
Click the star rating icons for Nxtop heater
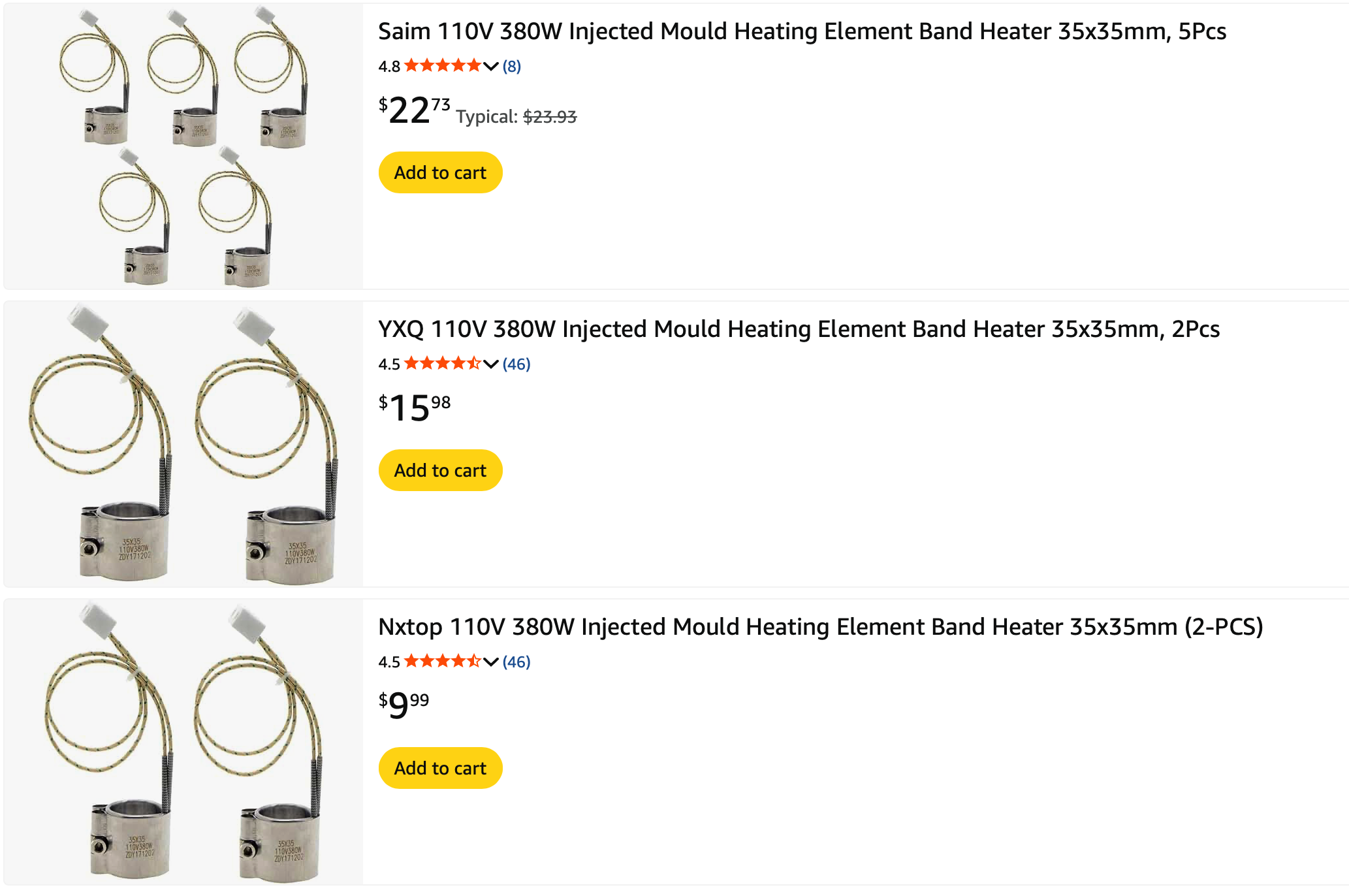pyautogui.click(x=442, y=662)
